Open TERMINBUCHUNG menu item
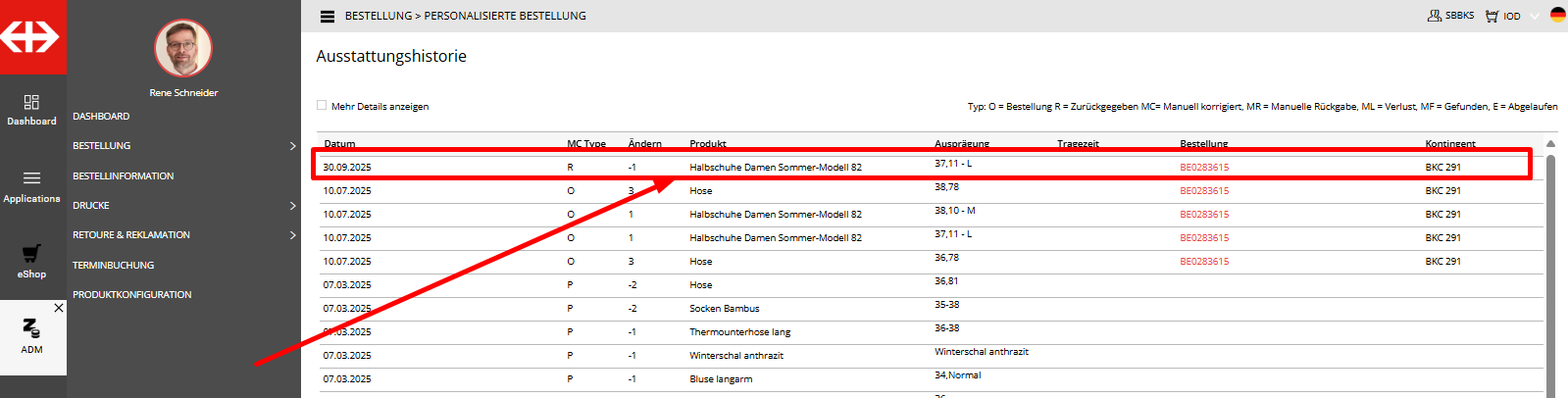Screen dimensions: 1568x398 click(113, 266)
